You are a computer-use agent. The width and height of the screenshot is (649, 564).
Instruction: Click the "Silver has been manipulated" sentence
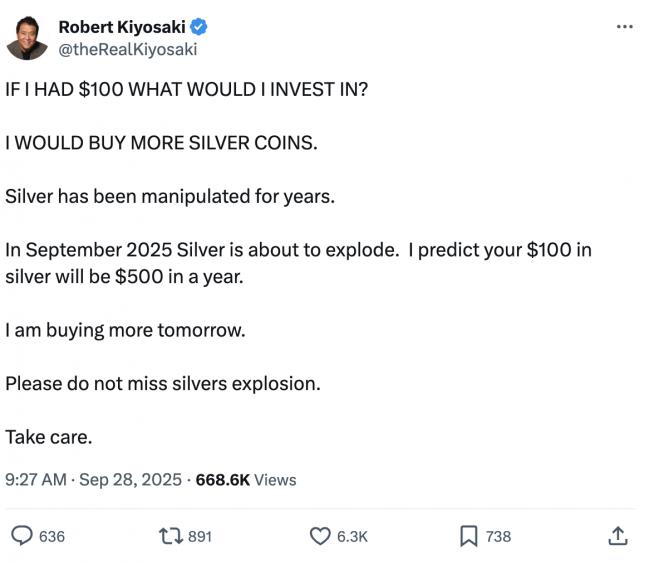coord(170,195)
